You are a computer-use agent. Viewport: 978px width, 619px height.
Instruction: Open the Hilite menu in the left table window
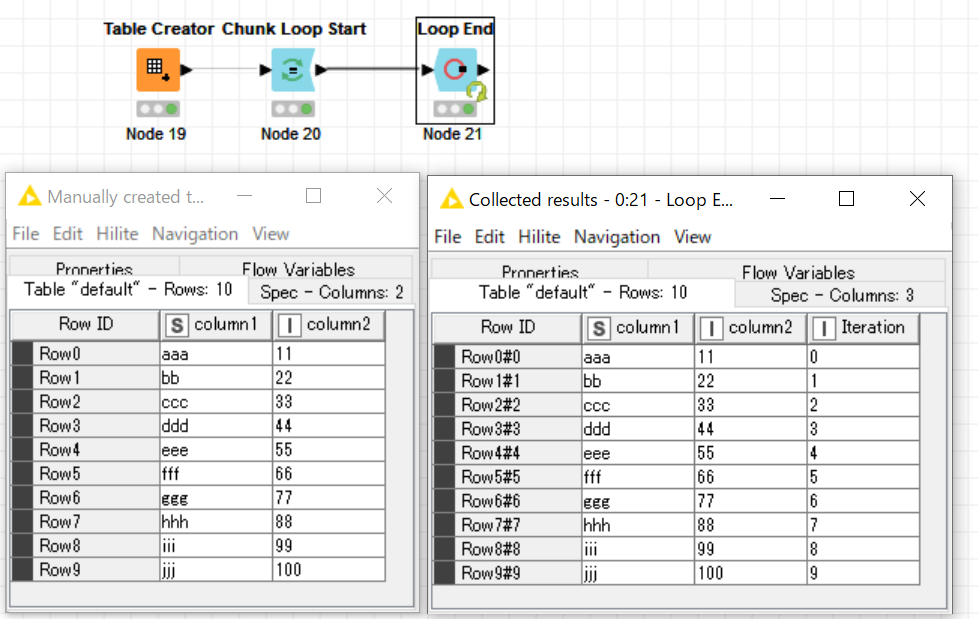pyautogui.click(x=117, y=234)
